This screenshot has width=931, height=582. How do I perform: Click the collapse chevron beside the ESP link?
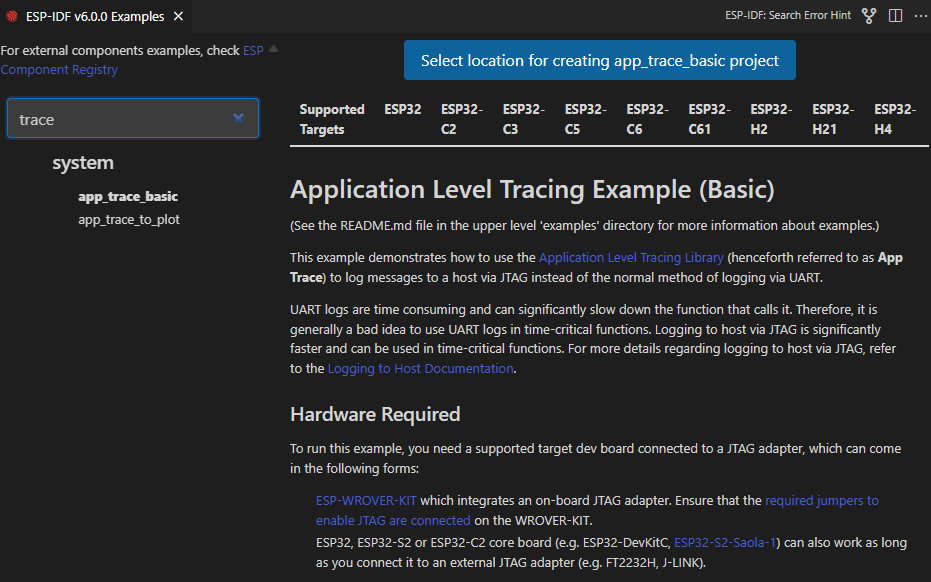point(271,47)
